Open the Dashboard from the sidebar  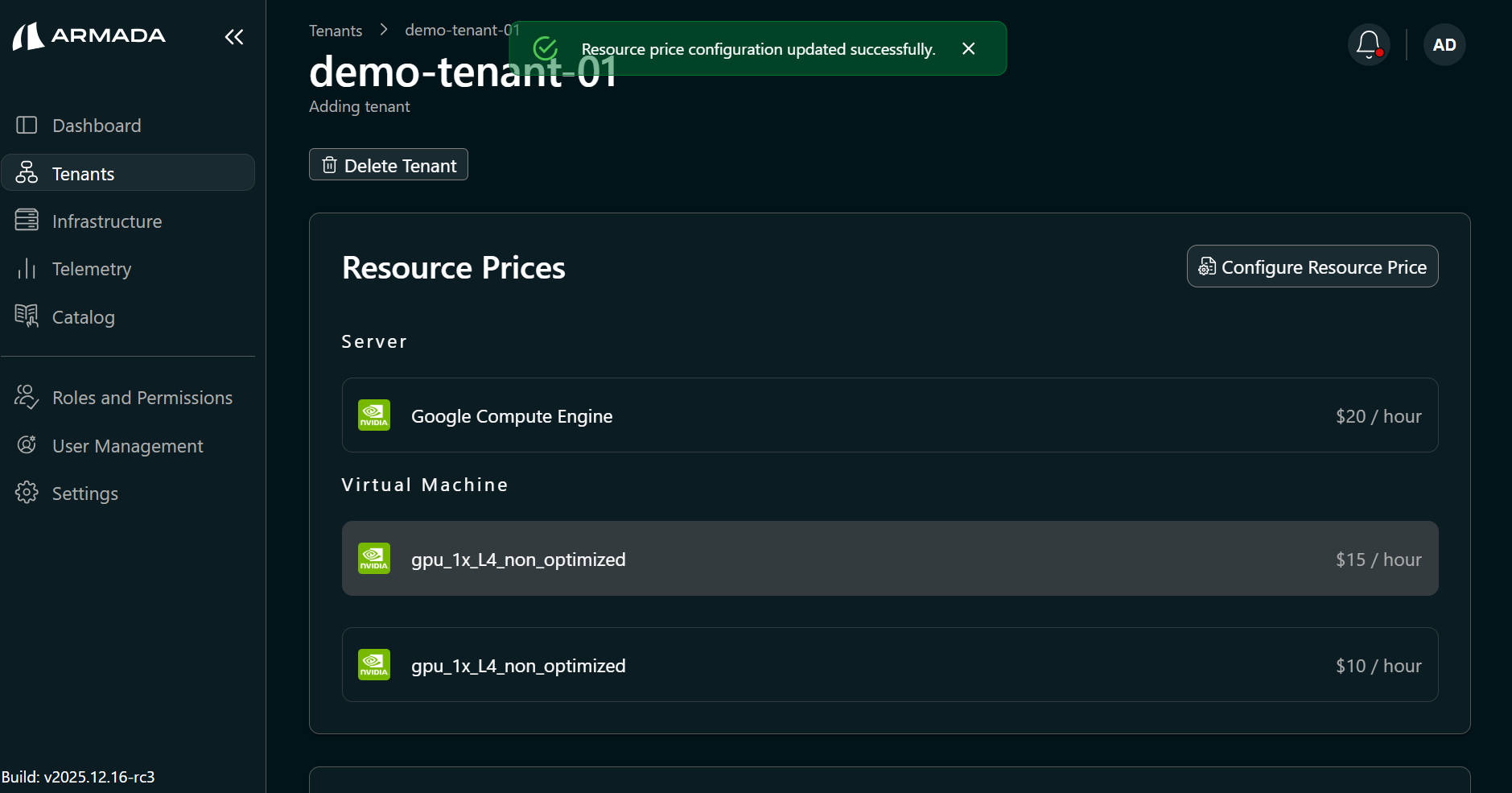coord(96,125)
